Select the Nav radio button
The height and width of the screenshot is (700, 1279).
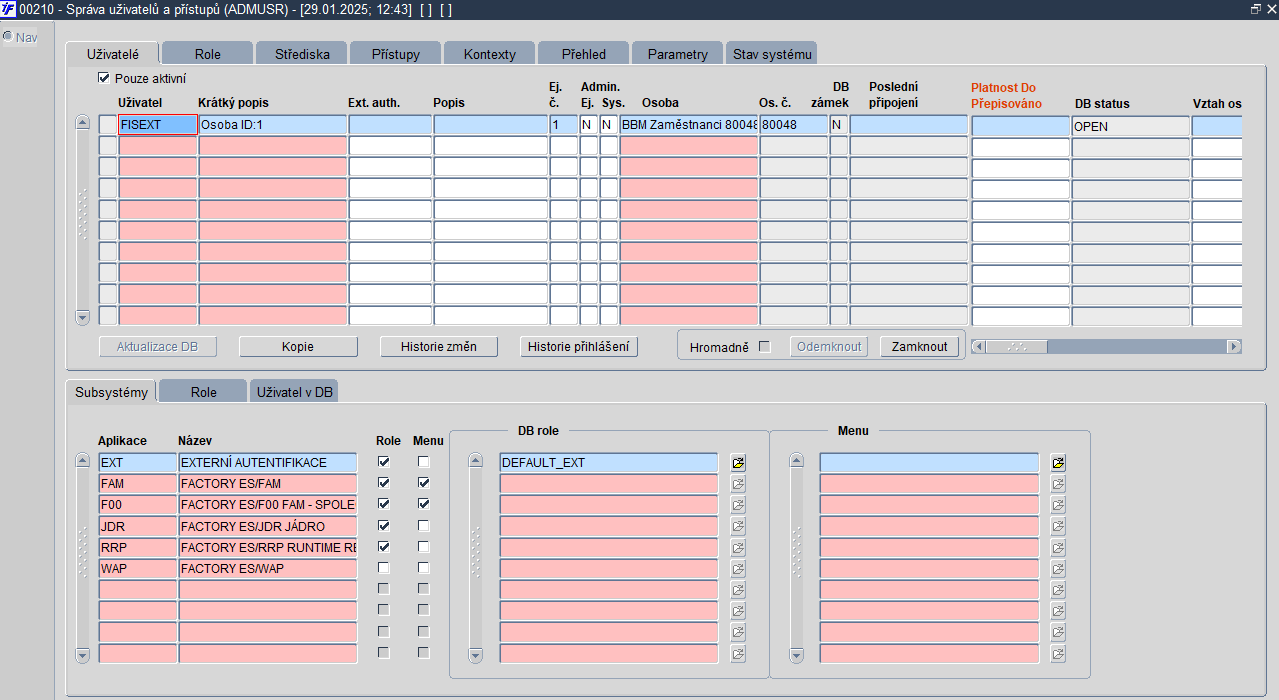(x=7, y=37)
